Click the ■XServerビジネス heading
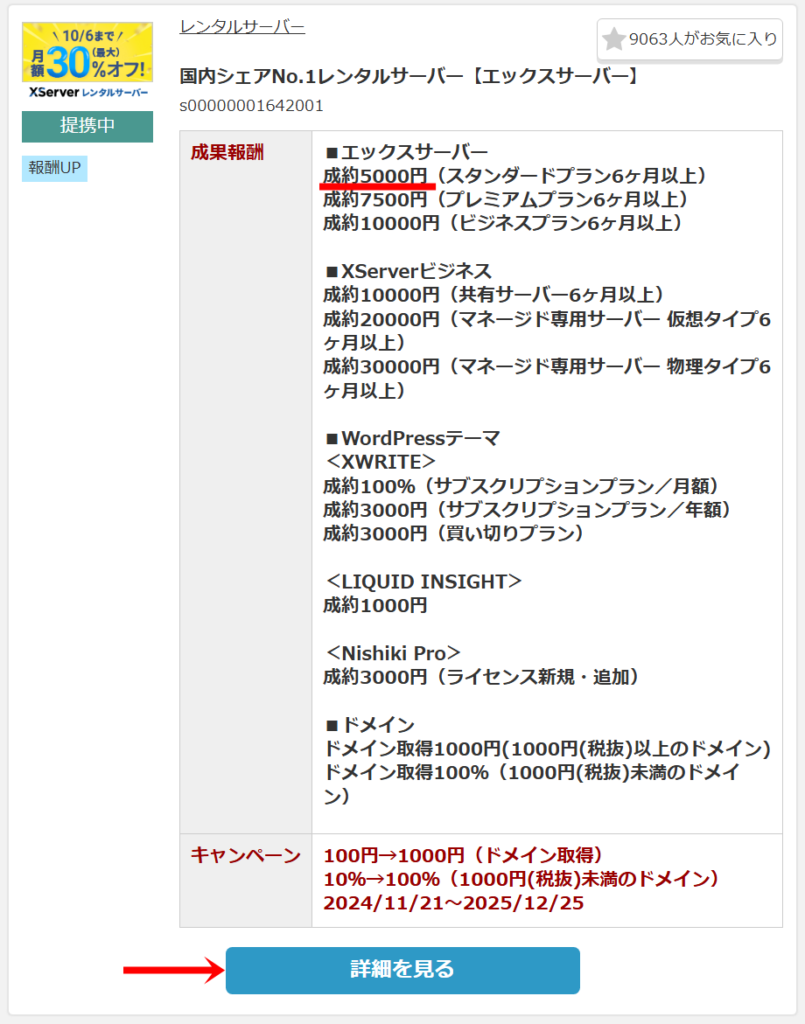The width and height of the screenshot is (805, 1024). point(408,271)
